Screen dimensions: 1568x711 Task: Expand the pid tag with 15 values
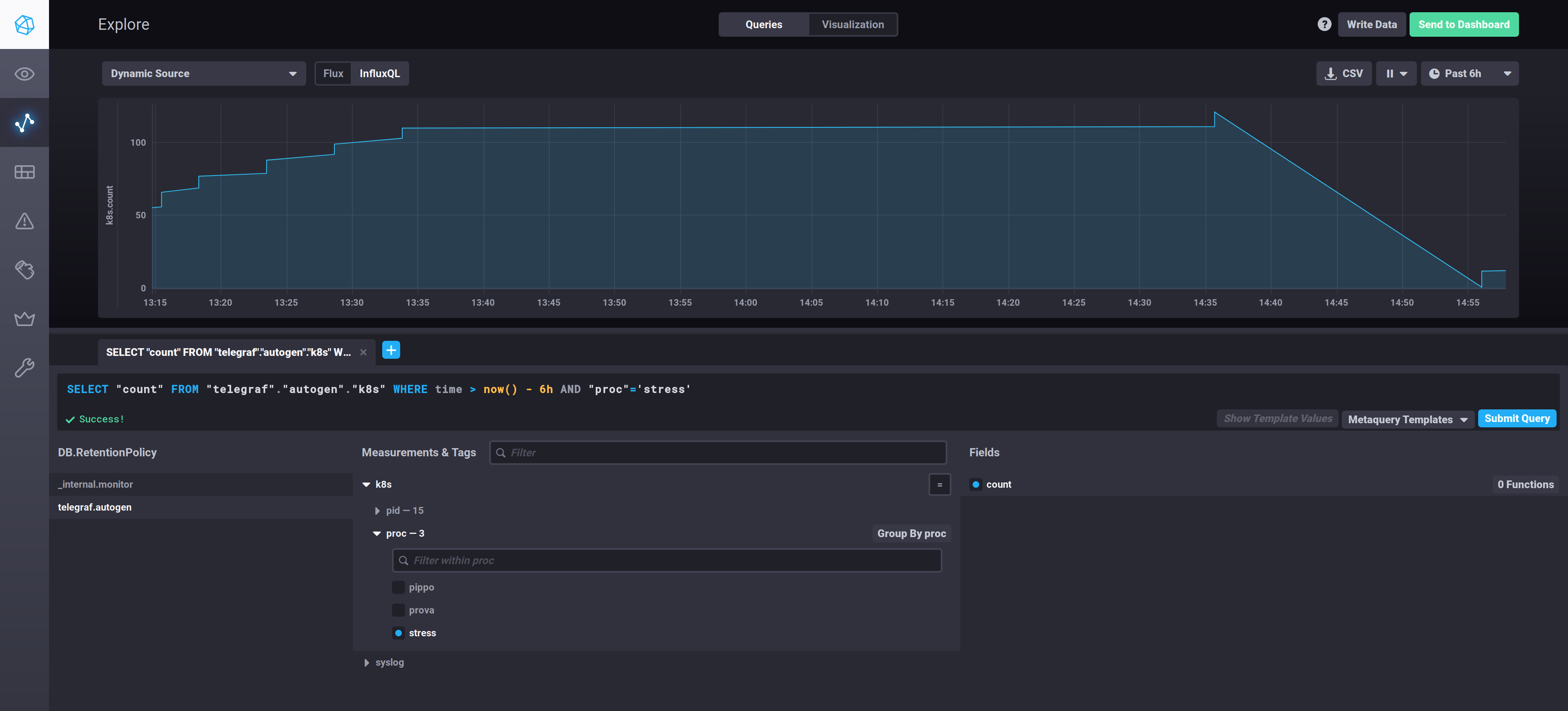click(379, 510)
